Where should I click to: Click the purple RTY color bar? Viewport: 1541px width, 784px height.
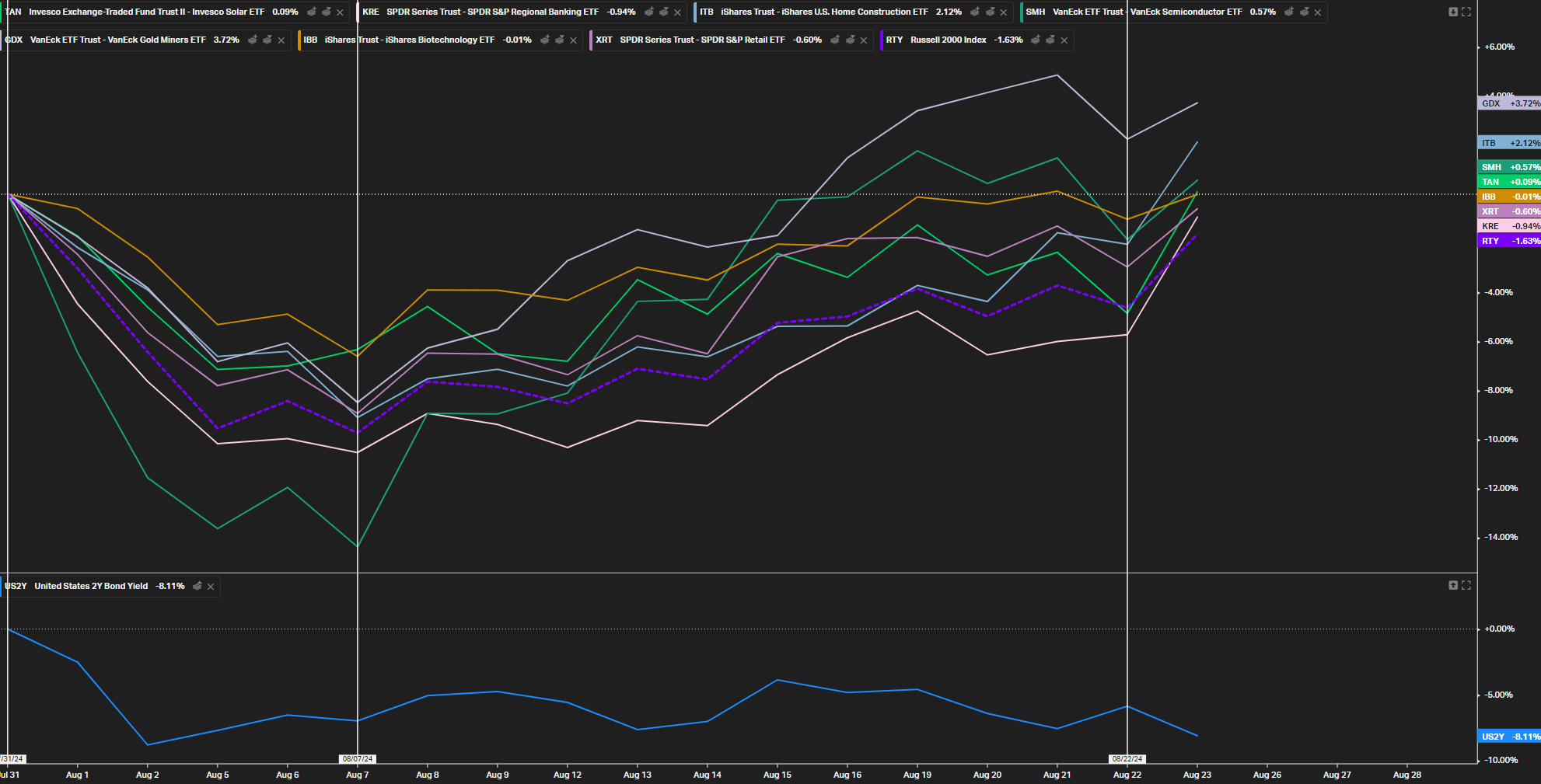click(x=882, y=40)
